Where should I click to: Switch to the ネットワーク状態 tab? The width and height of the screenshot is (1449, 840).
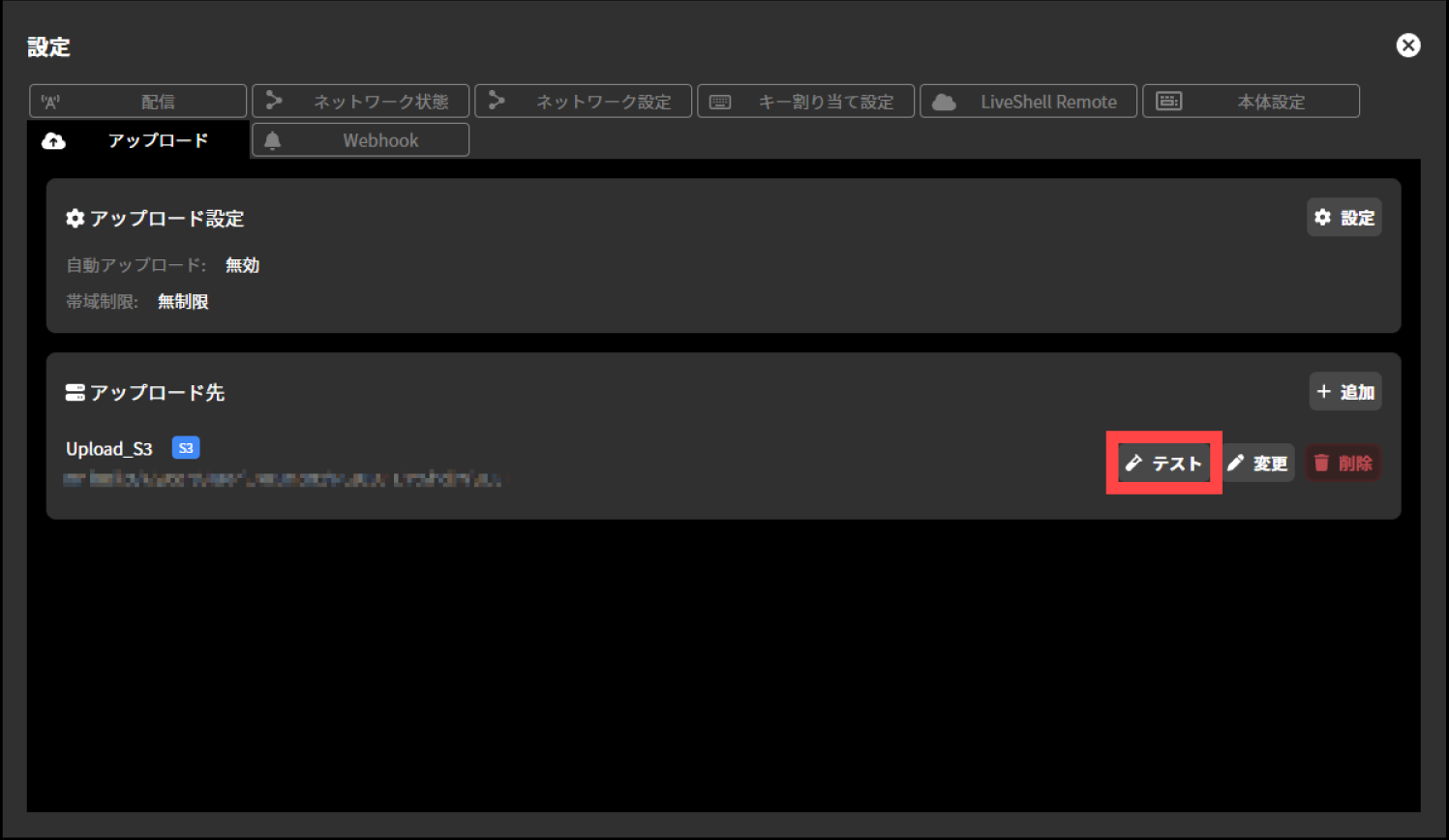click(x=361, y=102)
